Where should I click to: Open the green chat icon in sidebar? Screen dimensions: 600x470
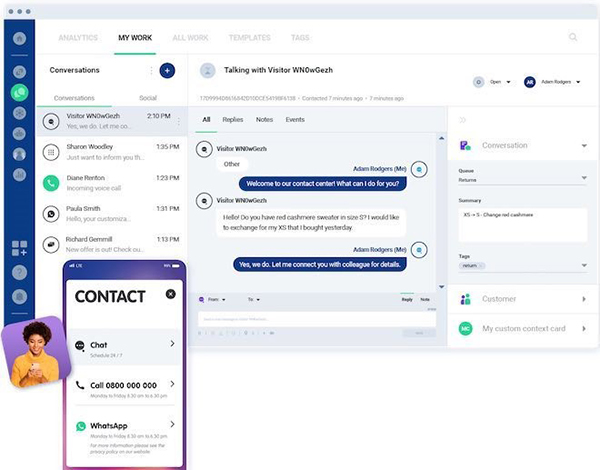pos(19,91)
